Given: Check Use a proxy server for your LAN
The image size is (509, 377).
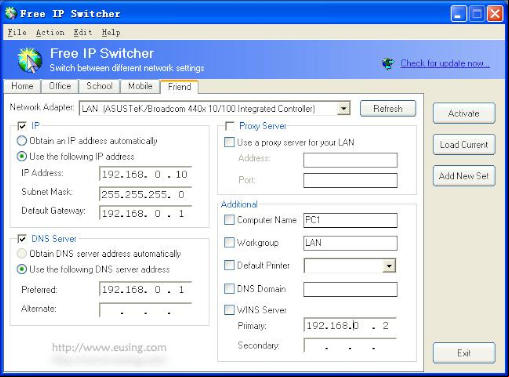Looking at the screenshot, I should click(x=229, y=142).
